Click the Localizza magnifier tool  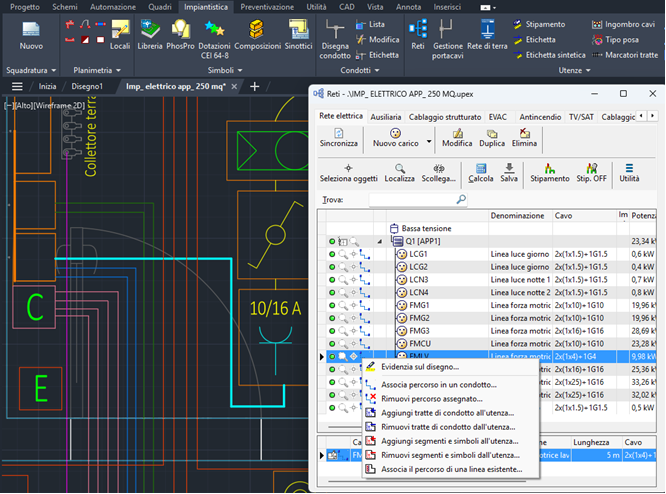[x=399, y=170]
